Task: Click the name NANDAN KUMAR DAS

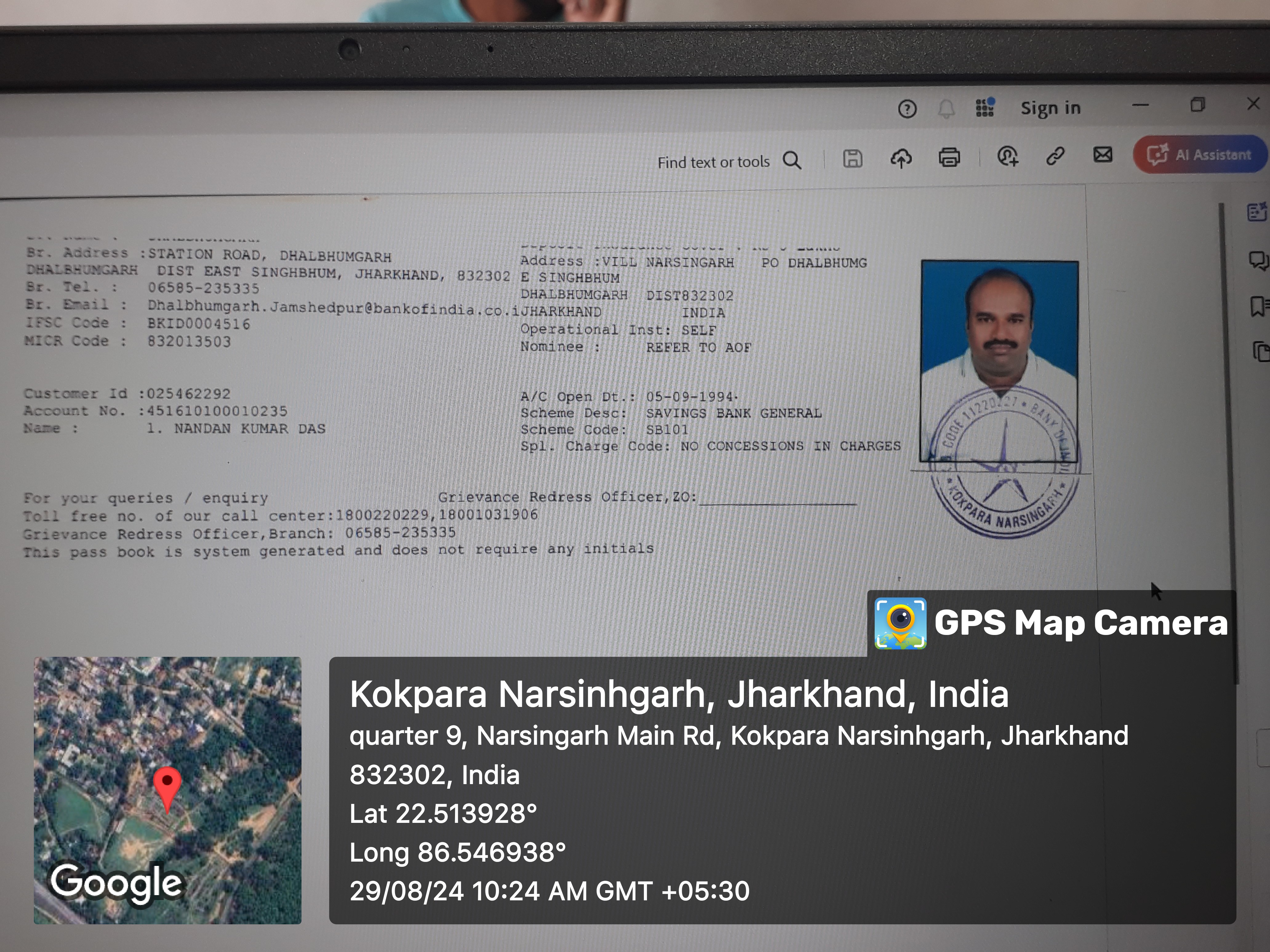Action: click(x=250, y=429)
